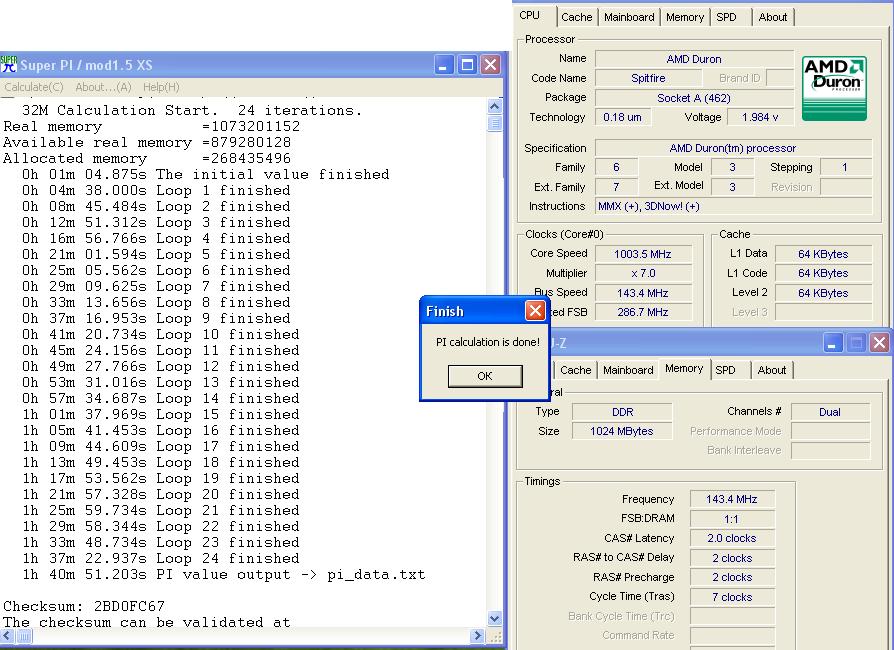Viewport: 894px width, 650px height.
Task: Select Memory tab in lower CPU-Z window
Action: [x=684, y=368]
